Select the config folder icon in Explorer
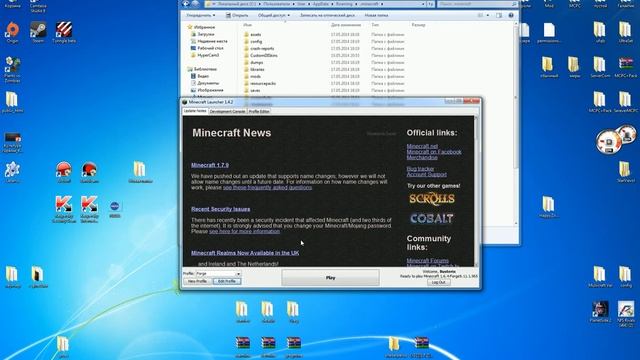The image size is (640, 360). (246, 42)
